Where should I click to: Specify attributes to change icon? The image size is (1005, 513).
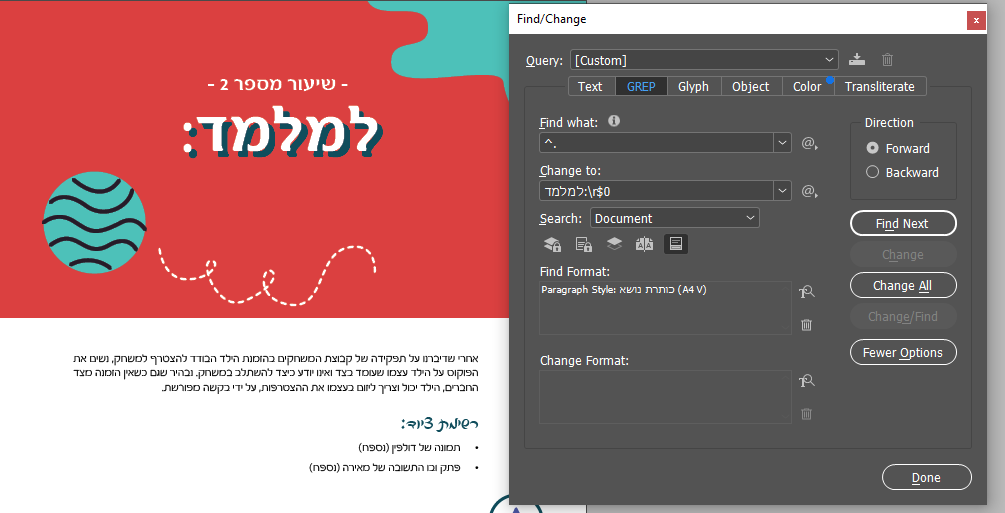point(806,382)
